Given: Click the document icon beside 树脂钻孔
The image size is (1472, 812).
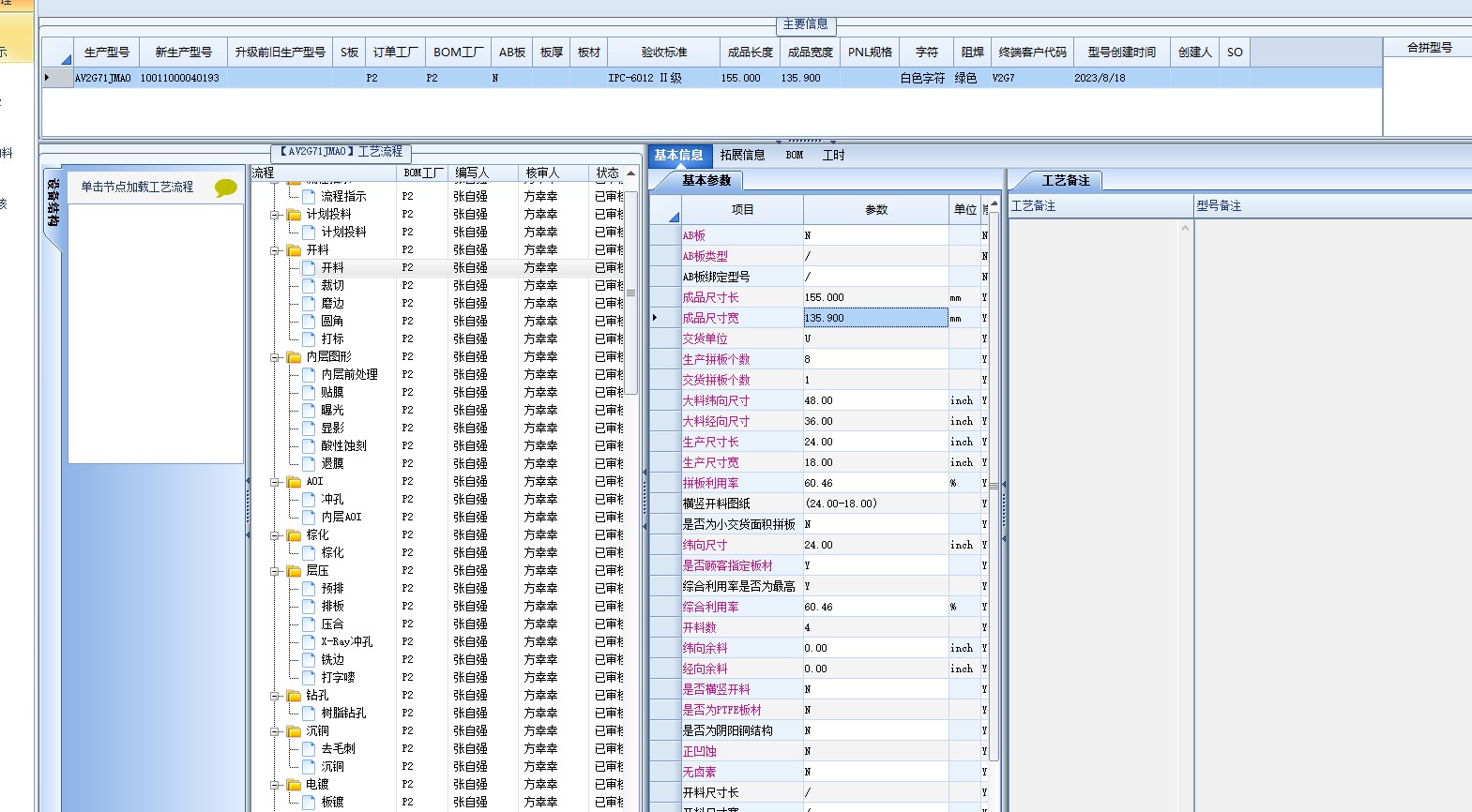Looking at the screenshot, I should (x=309, y=713).
